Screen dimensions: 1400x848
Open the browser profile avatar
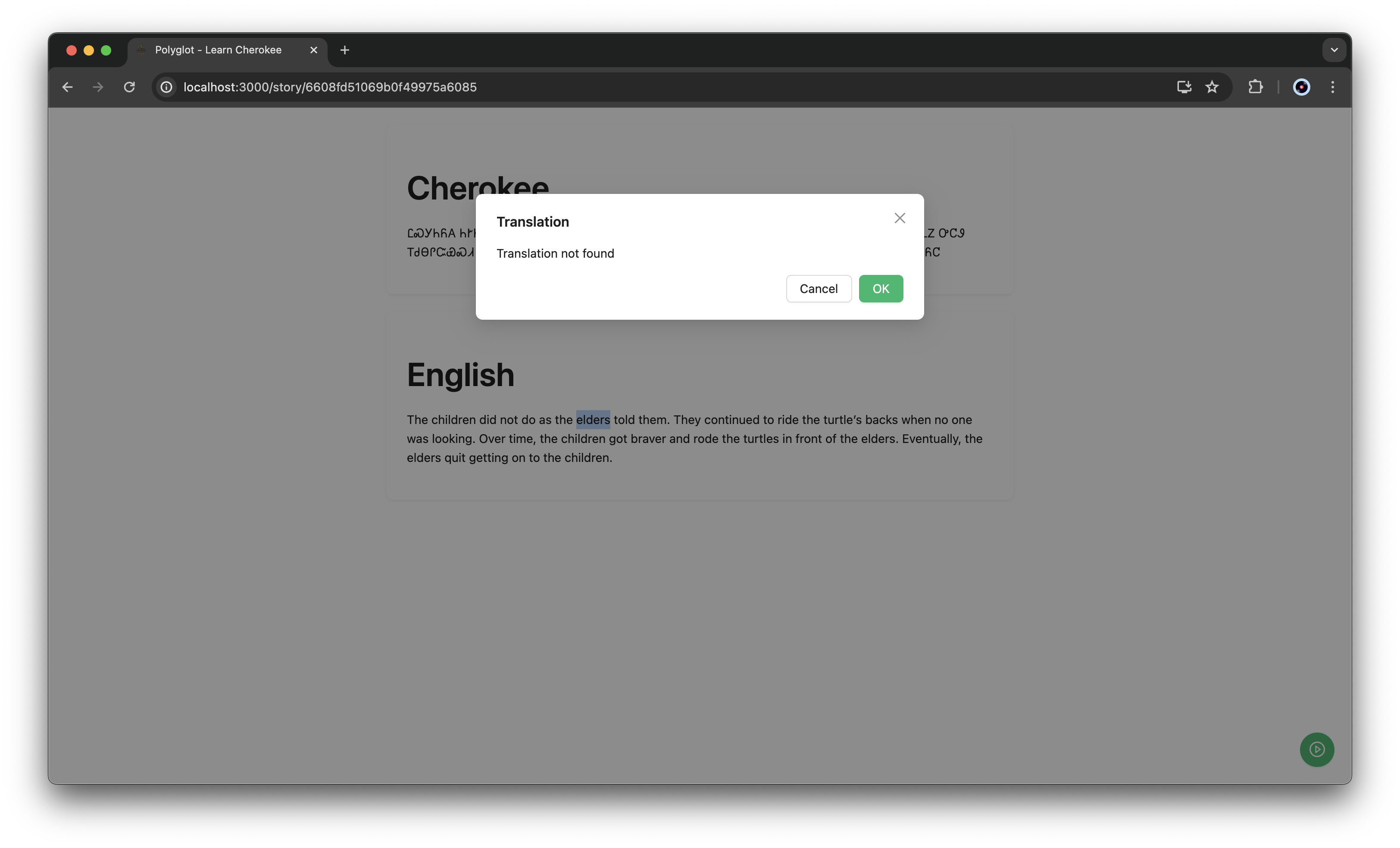point(1301,87)
